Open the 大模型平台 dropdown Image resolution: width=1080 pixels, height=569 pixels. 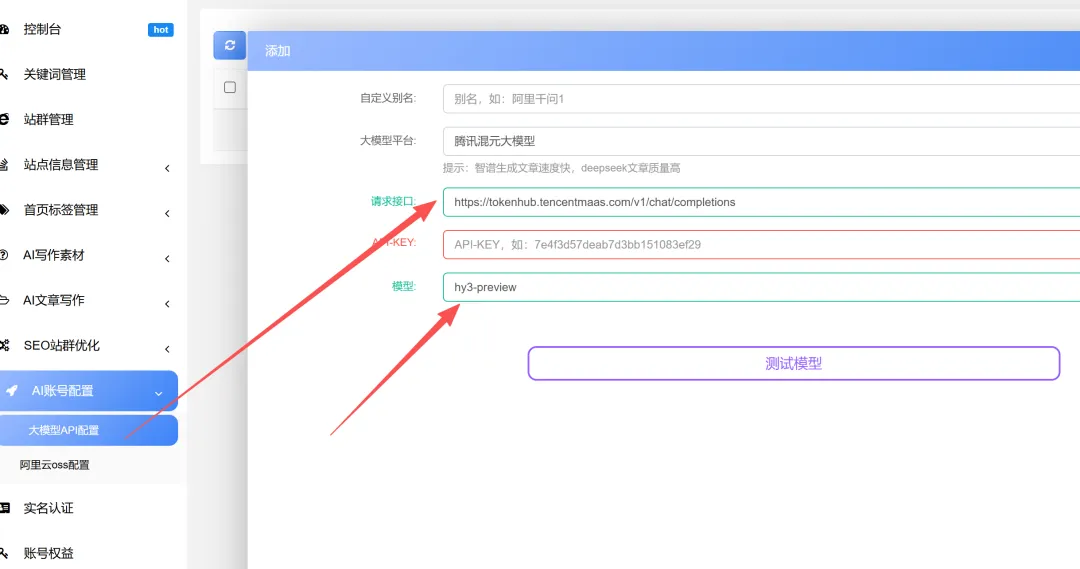761,141
